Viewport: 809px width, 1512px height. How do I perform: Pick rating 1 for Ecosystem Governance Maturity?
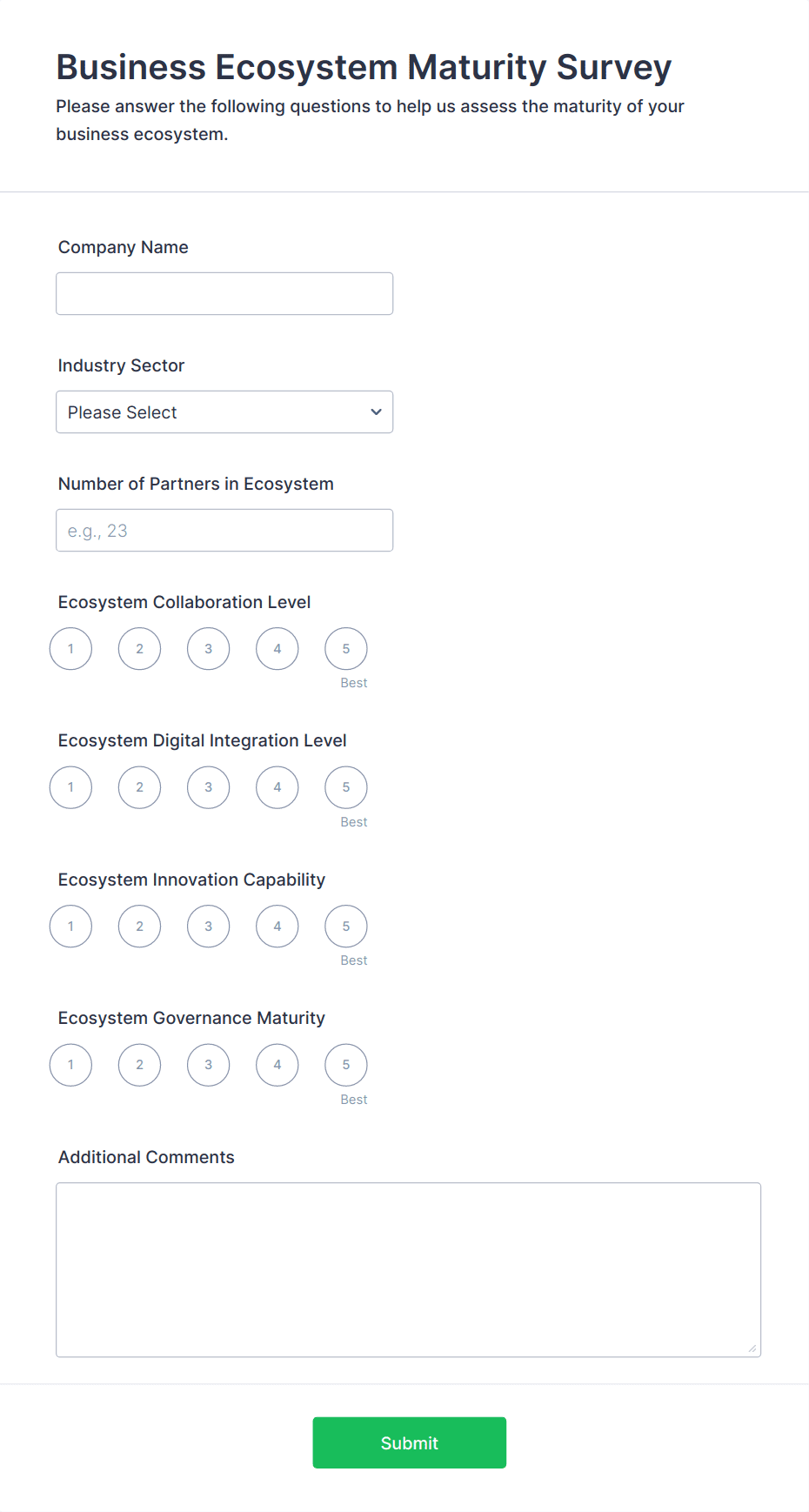coord(70,1064)
